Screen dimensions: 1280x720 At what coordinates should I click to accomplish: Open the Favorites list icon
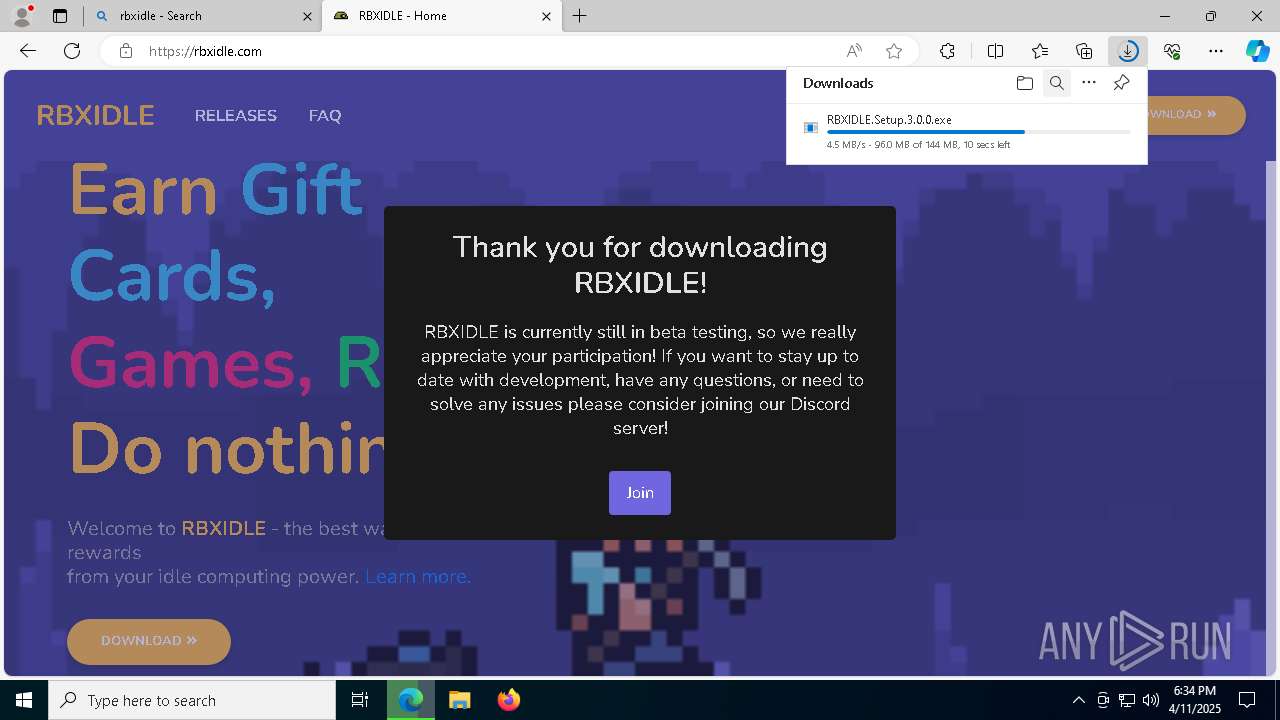click(x=1040, y=51)
